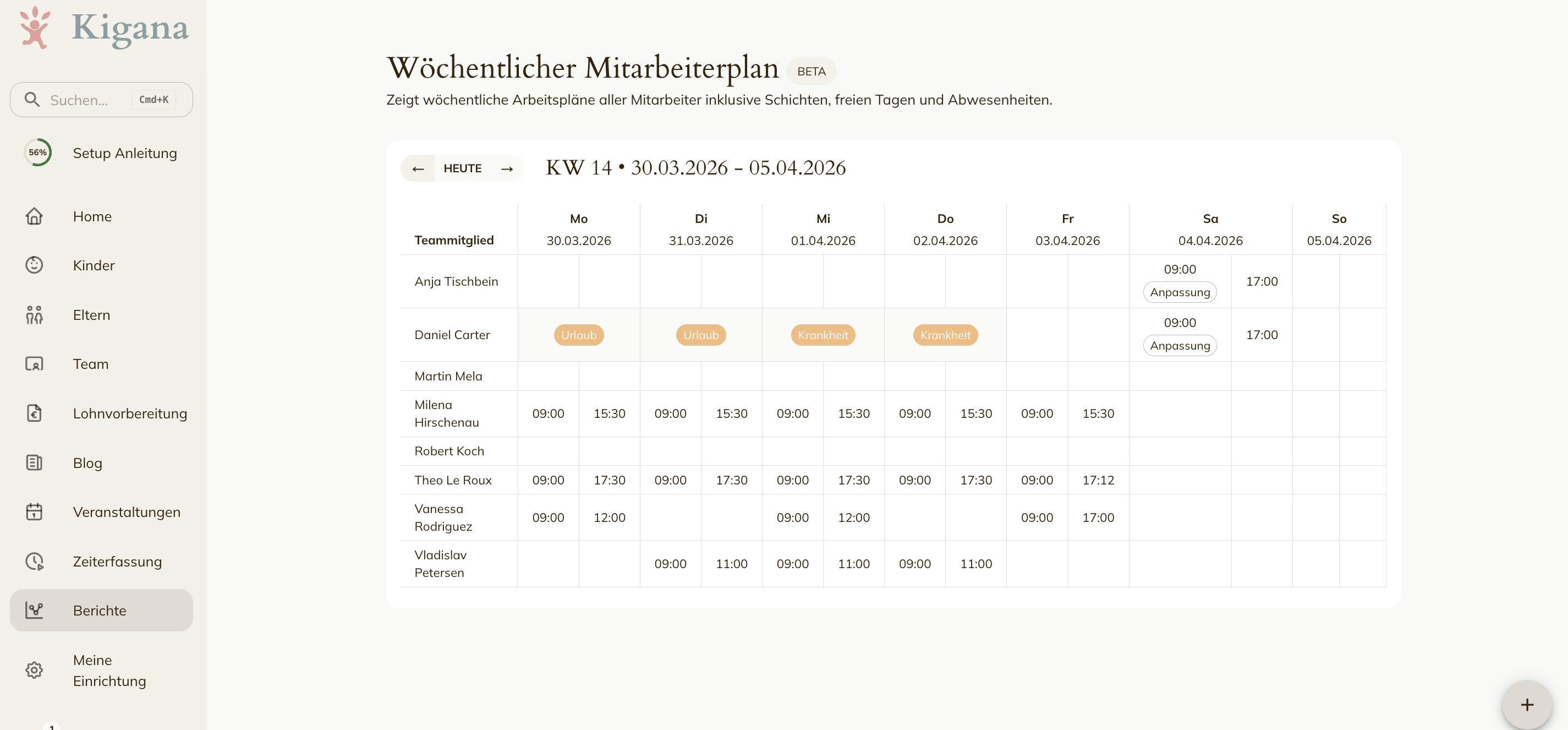This screenshot has height=730, width=1568.
Task: Click the Home house icon
Action: click(x=34, y=216)
